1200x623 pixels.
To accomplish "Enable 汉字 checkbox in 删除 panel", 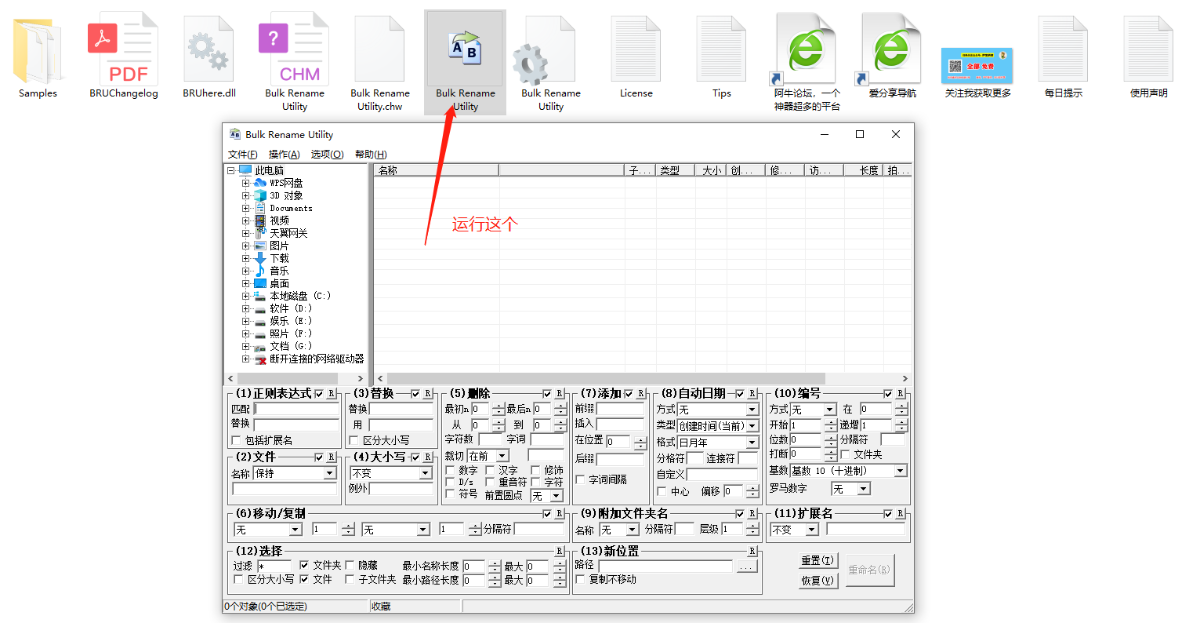I will coord(490,470).
